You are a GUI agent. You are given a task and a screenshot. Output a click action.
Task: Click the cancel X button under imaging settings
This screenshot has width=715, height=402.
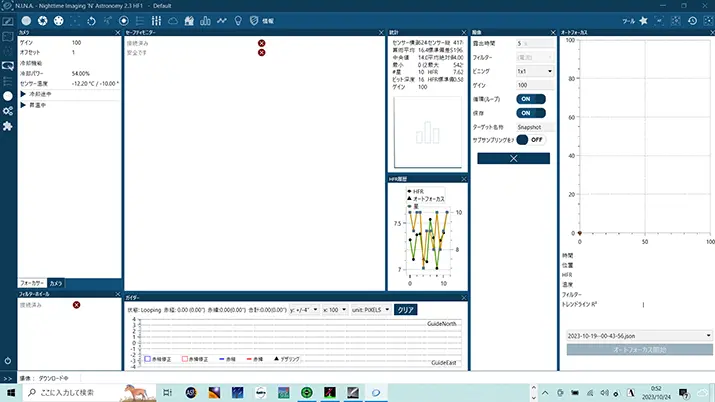513,158
